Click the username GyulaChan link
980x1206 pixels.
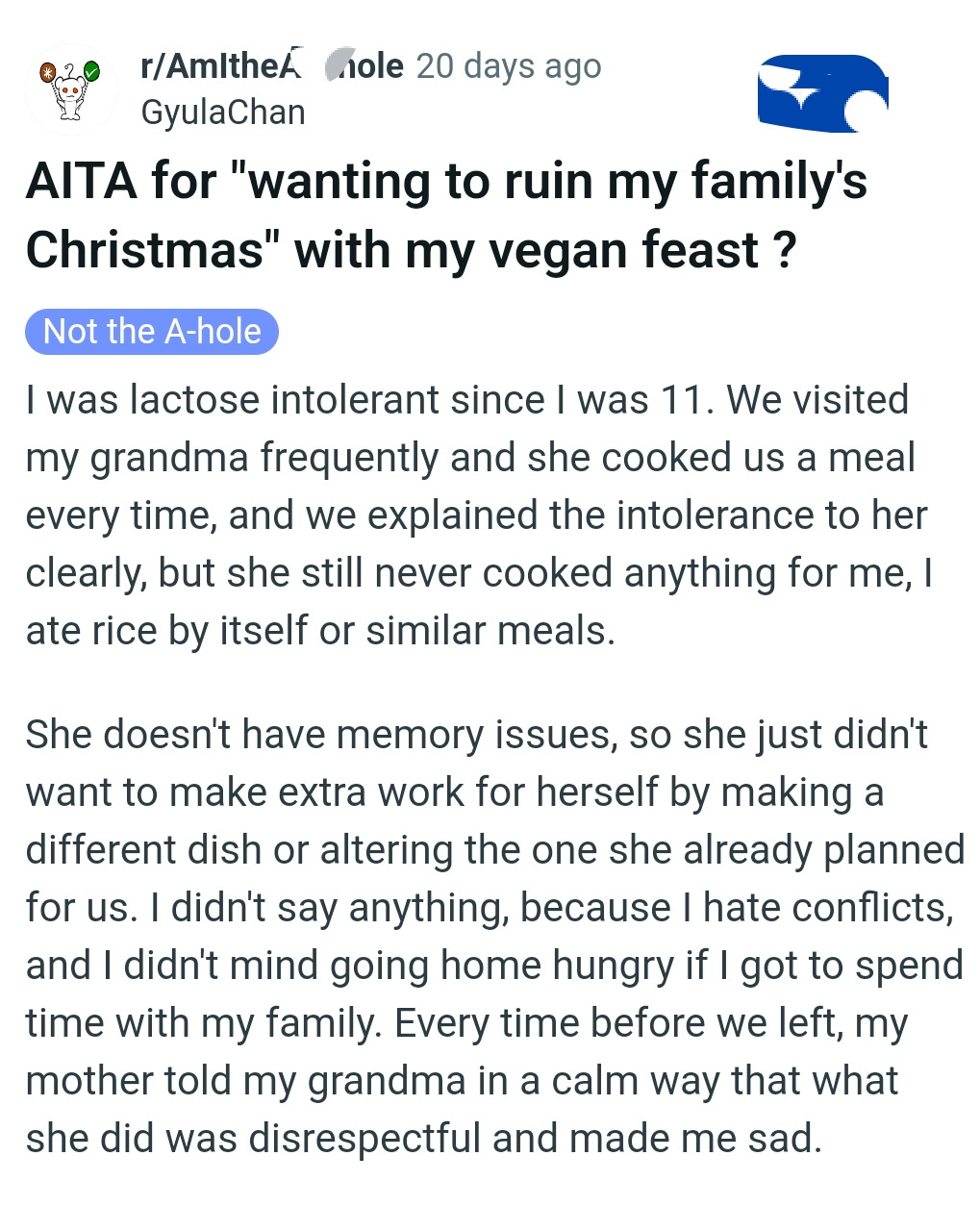click(x=222, y=112)
